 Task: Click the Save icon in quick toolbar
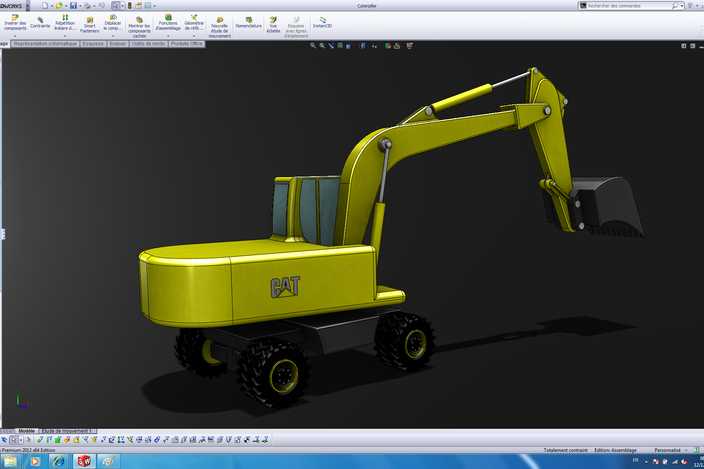73,5
